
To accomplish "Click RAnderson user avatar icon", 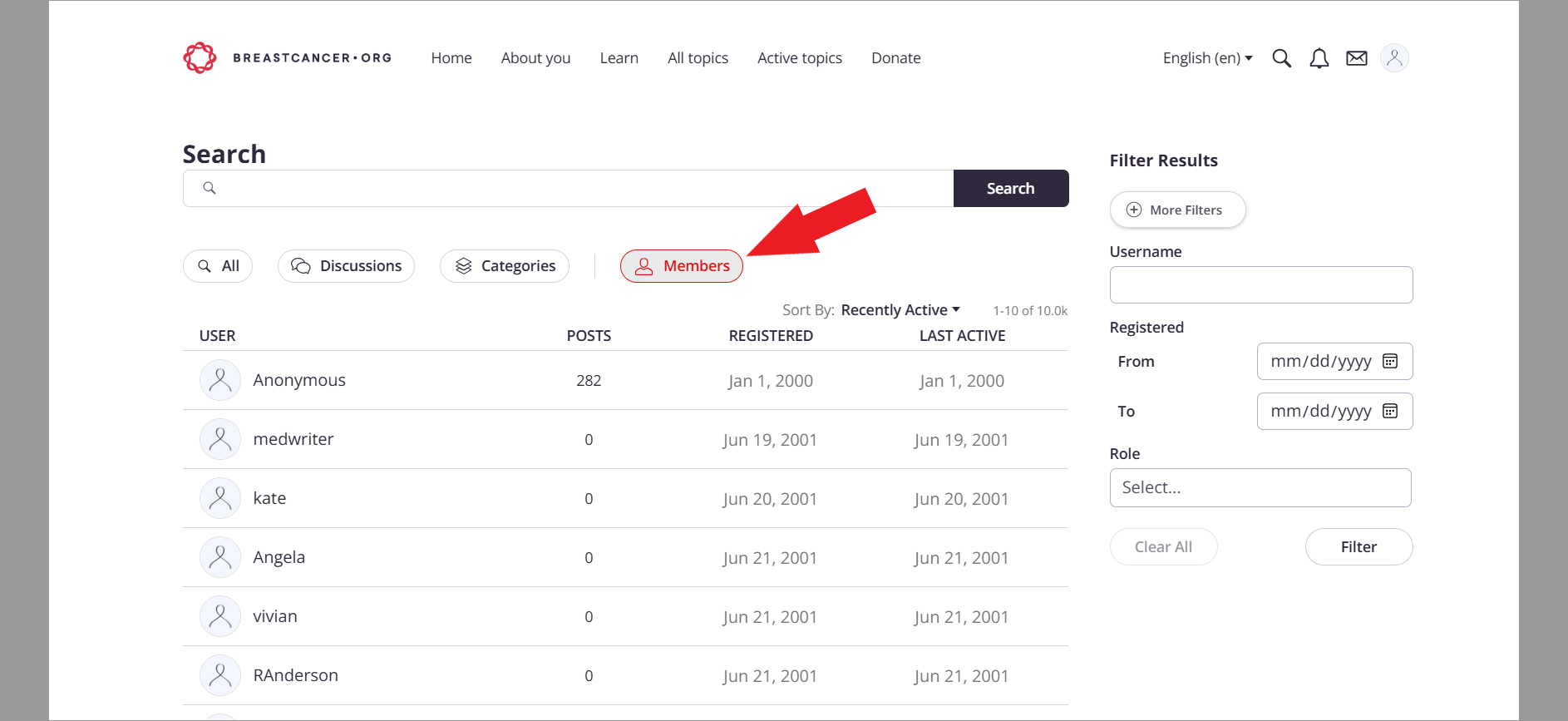I will tap(220, 675).
